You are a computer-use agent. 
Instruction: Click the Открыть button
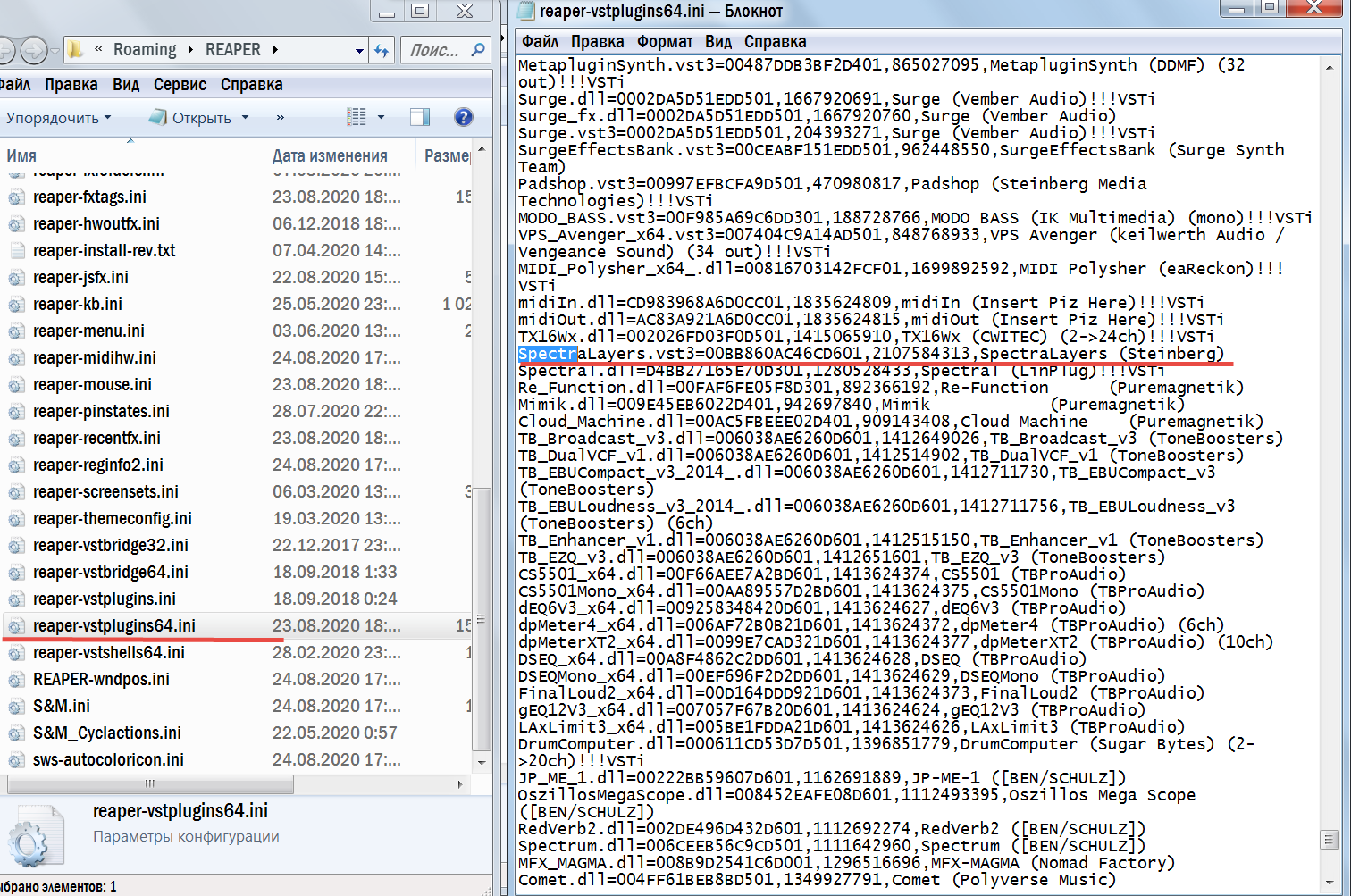coord(190,118)
